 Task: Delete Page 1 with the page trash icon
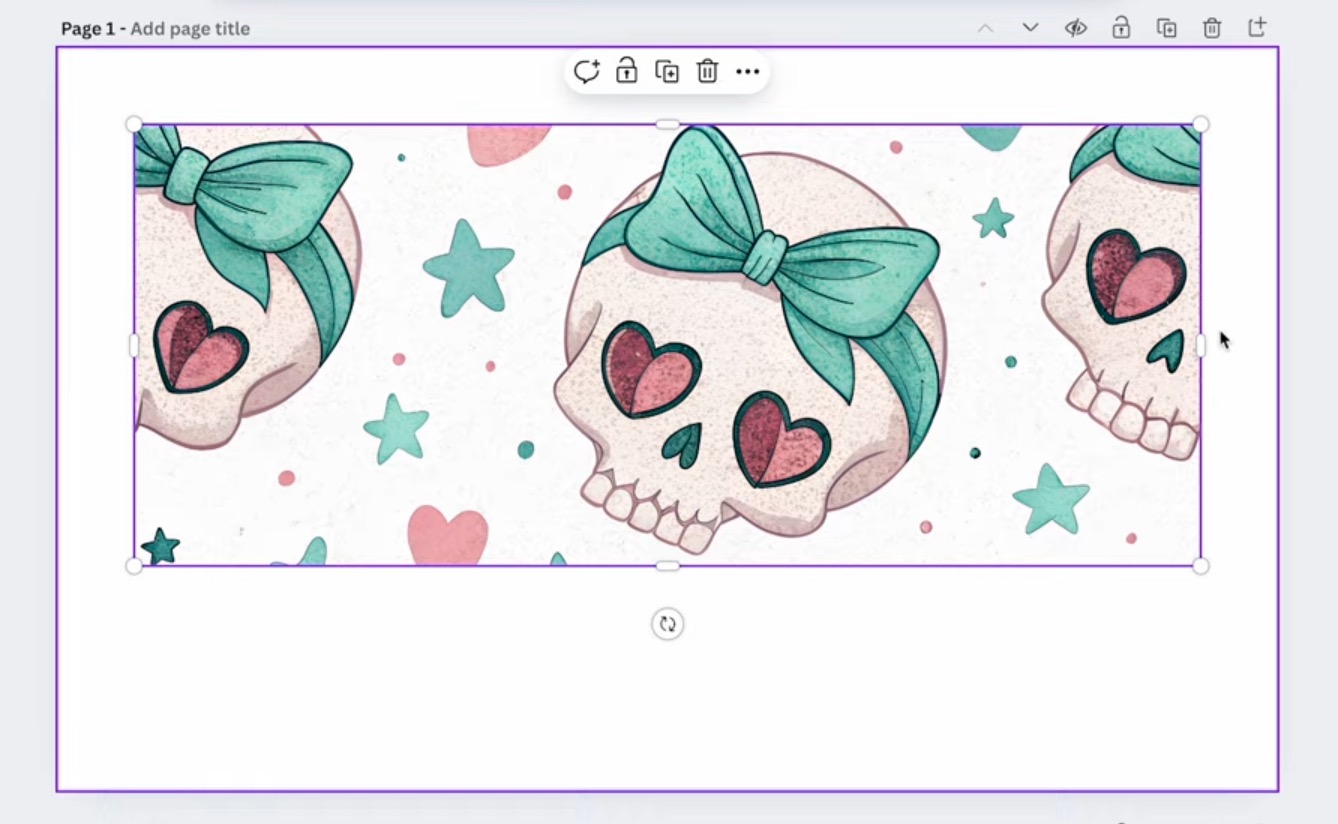pos(1212,28)
